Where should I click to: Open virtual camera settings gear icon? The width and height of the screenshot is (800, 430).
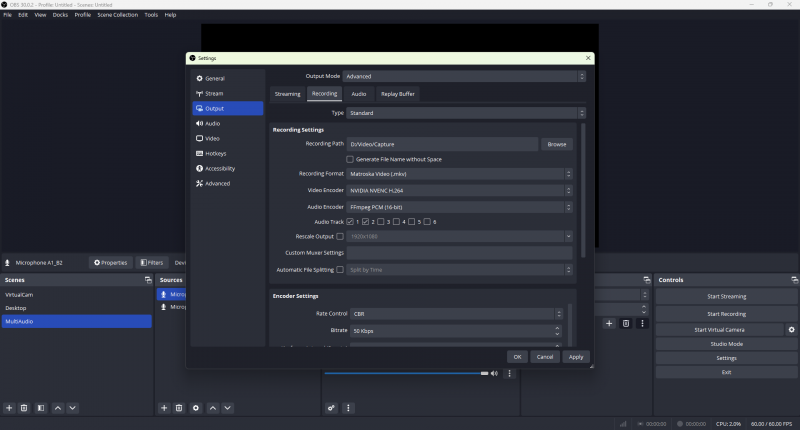[791, 330]
